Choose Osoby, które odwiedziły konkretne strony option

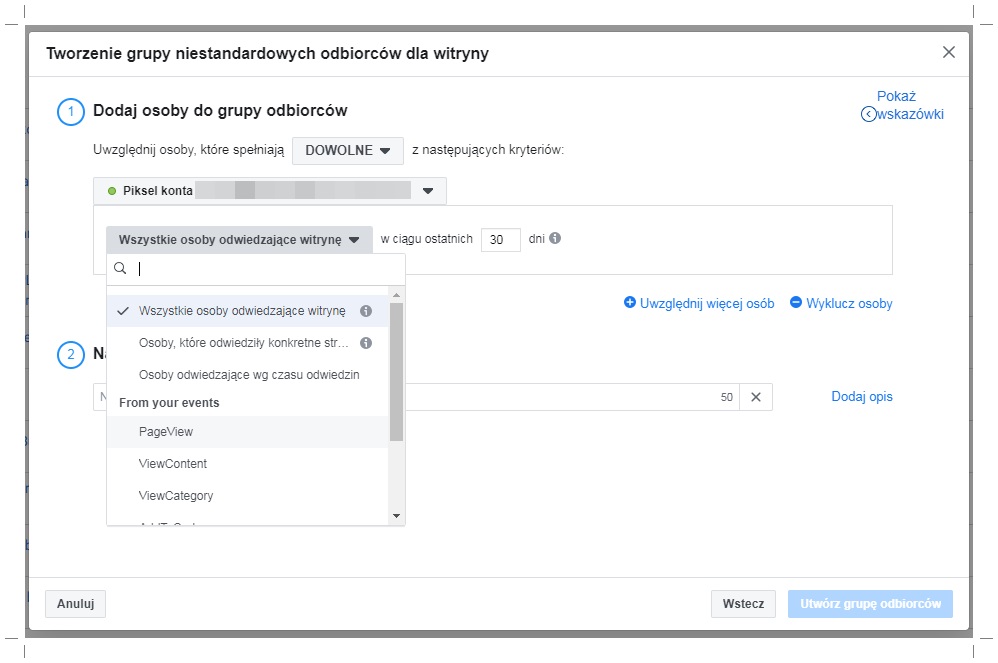[248, 343]
